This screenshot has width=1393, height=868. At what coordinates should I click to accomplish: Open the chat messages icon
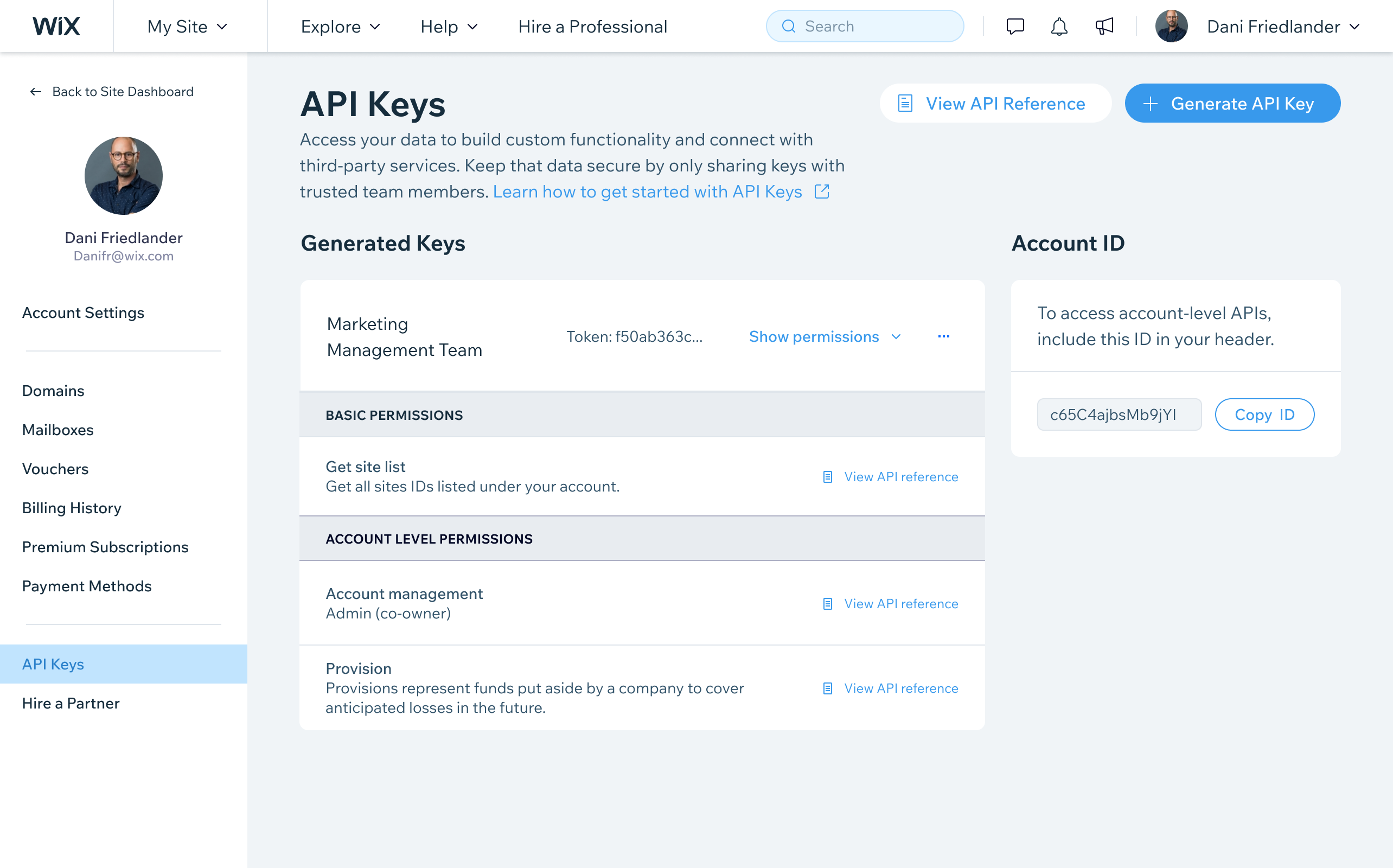[x=1015, y=27]
